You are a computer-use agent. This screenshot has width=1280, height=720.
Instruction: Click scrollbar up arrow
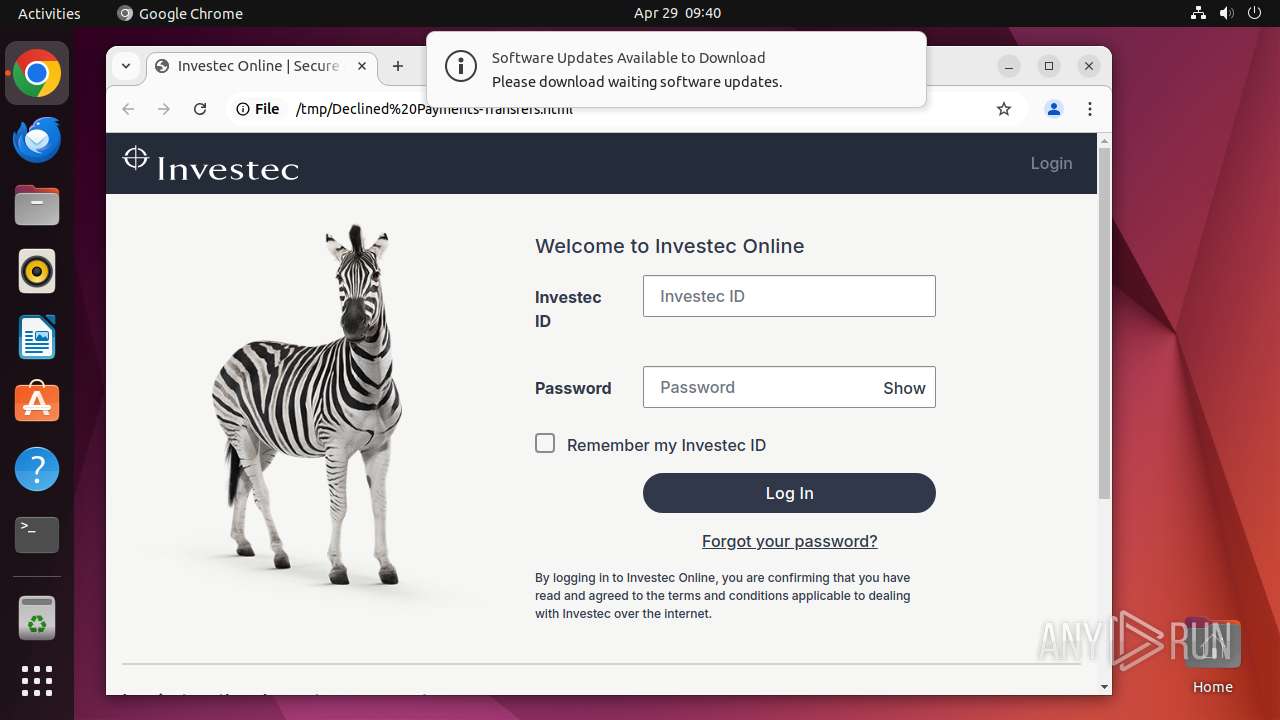click(x=1104, y=141)
